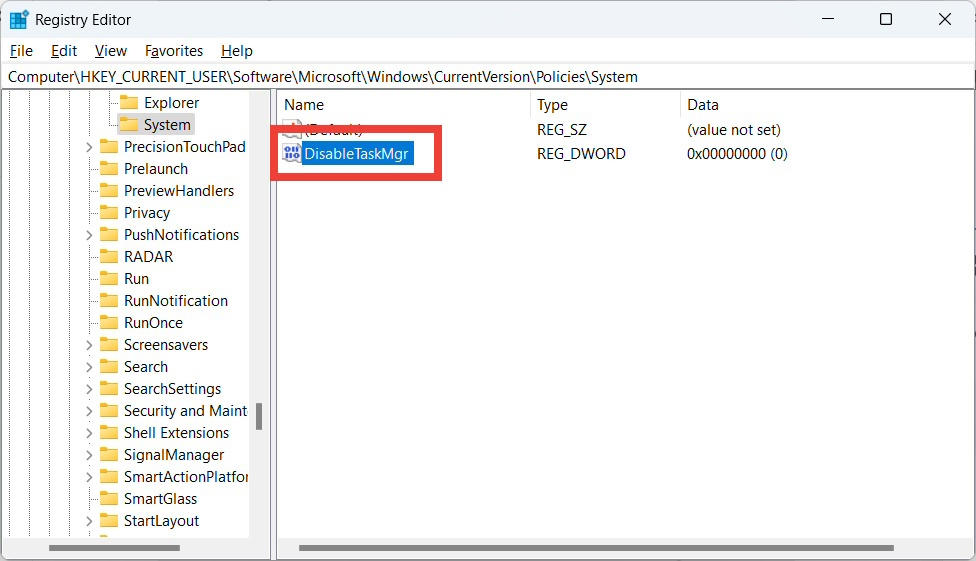The image size is (976, 561).
Task: Click the Shell Extensions folder icon
Action: point(109,432)
